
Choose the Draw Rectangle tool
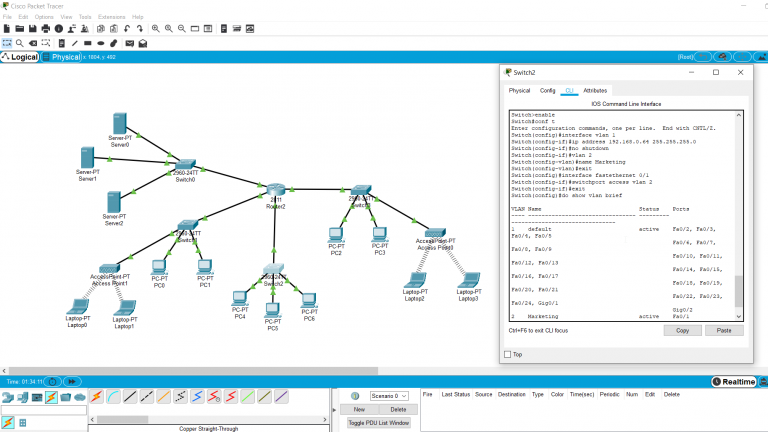pyautogui.click(x=88, y=44)
